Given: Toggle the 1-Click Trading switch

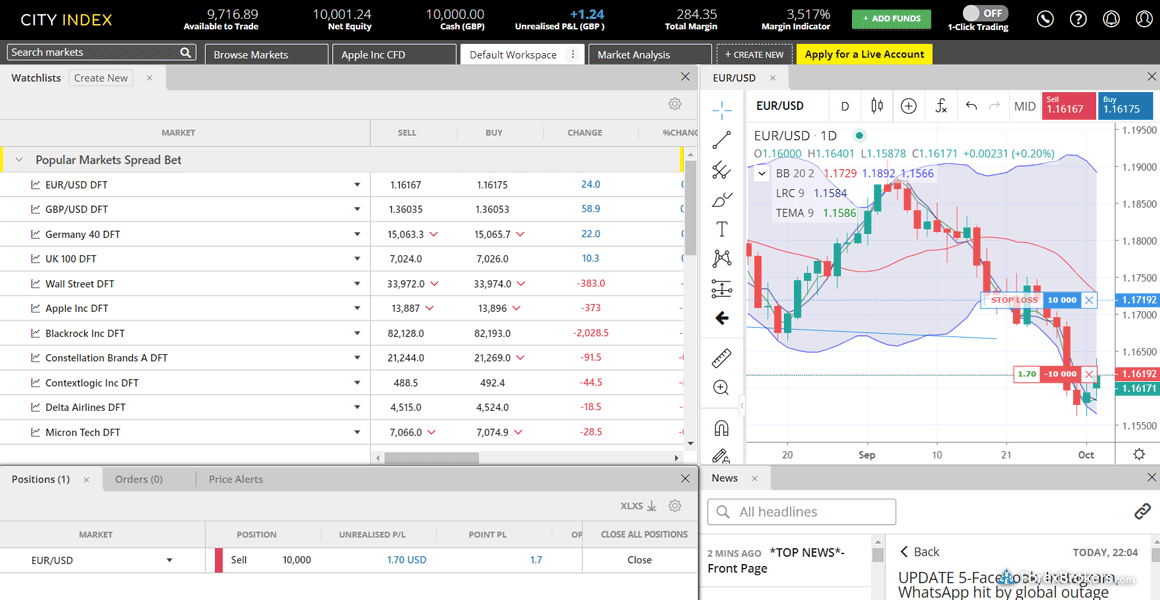Looking at the screenshot, I should tap(985, 13).
